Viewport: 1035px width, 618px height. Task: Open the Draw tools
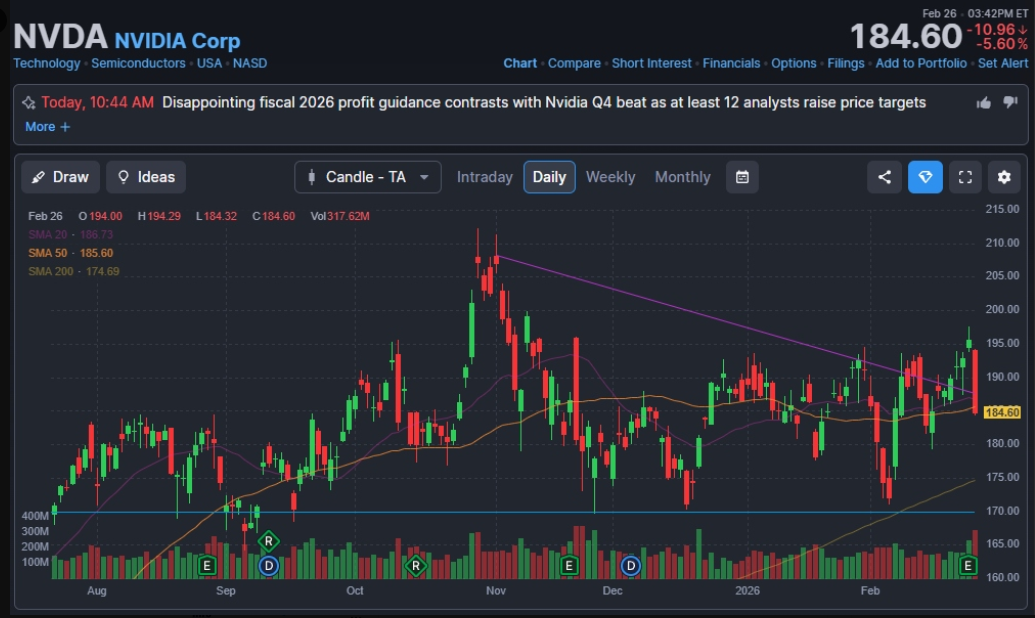60,177
